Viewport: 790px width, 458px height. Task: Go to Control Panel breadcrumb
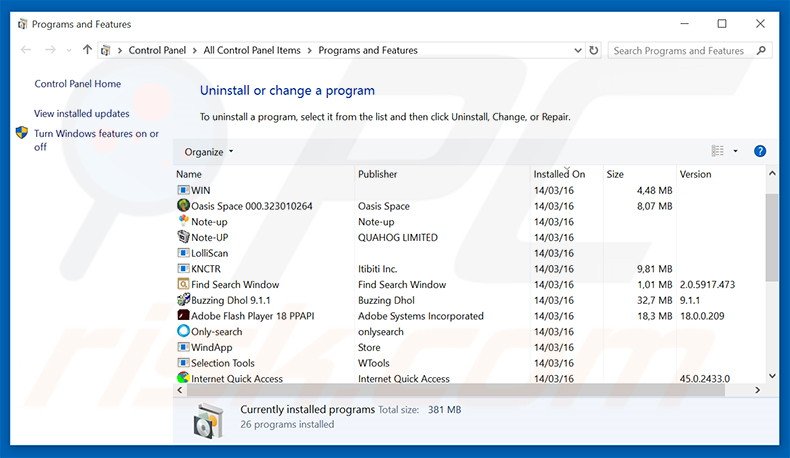coord(157,50)
